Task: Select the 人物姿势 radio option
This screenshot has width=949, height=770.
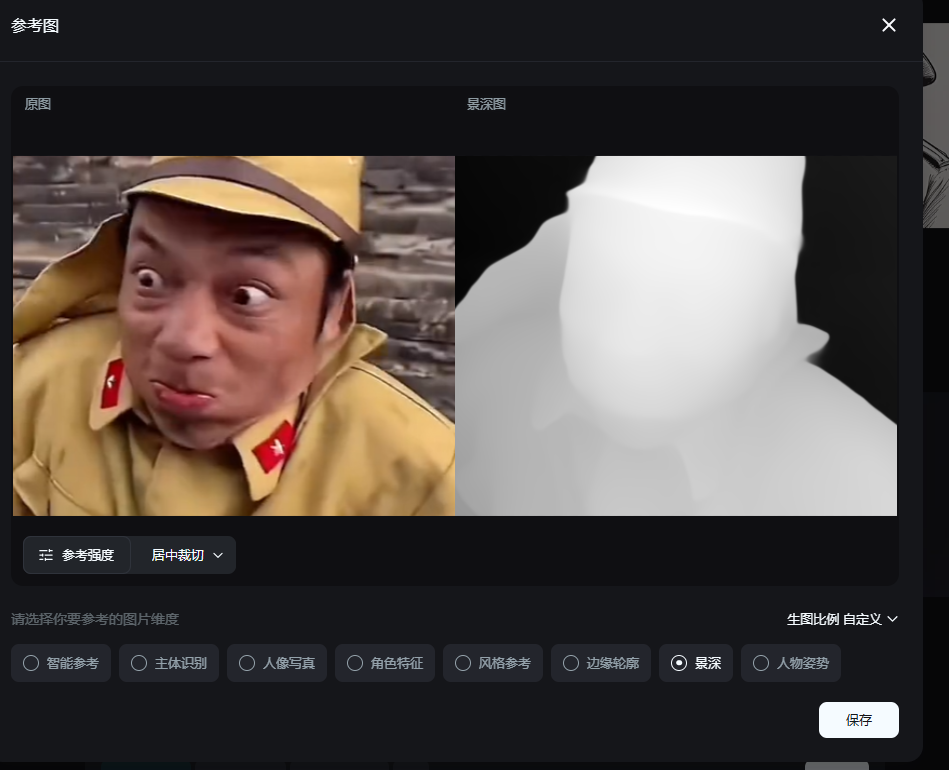Action: 791,663
